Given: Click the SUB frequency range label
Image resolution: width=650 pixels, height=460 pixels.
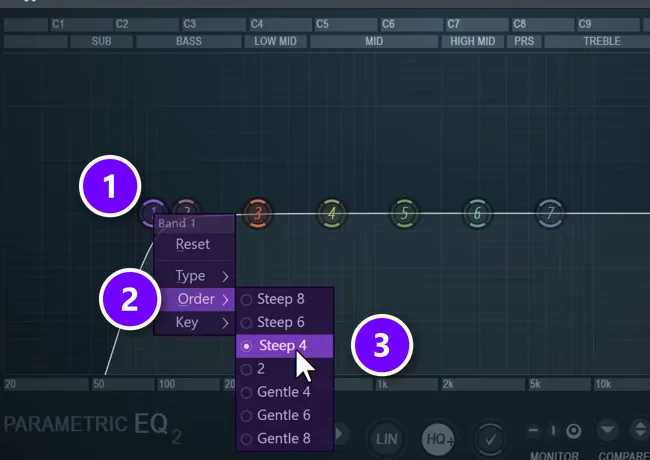Looking at the screenshot, I should [x=102, y=41].
